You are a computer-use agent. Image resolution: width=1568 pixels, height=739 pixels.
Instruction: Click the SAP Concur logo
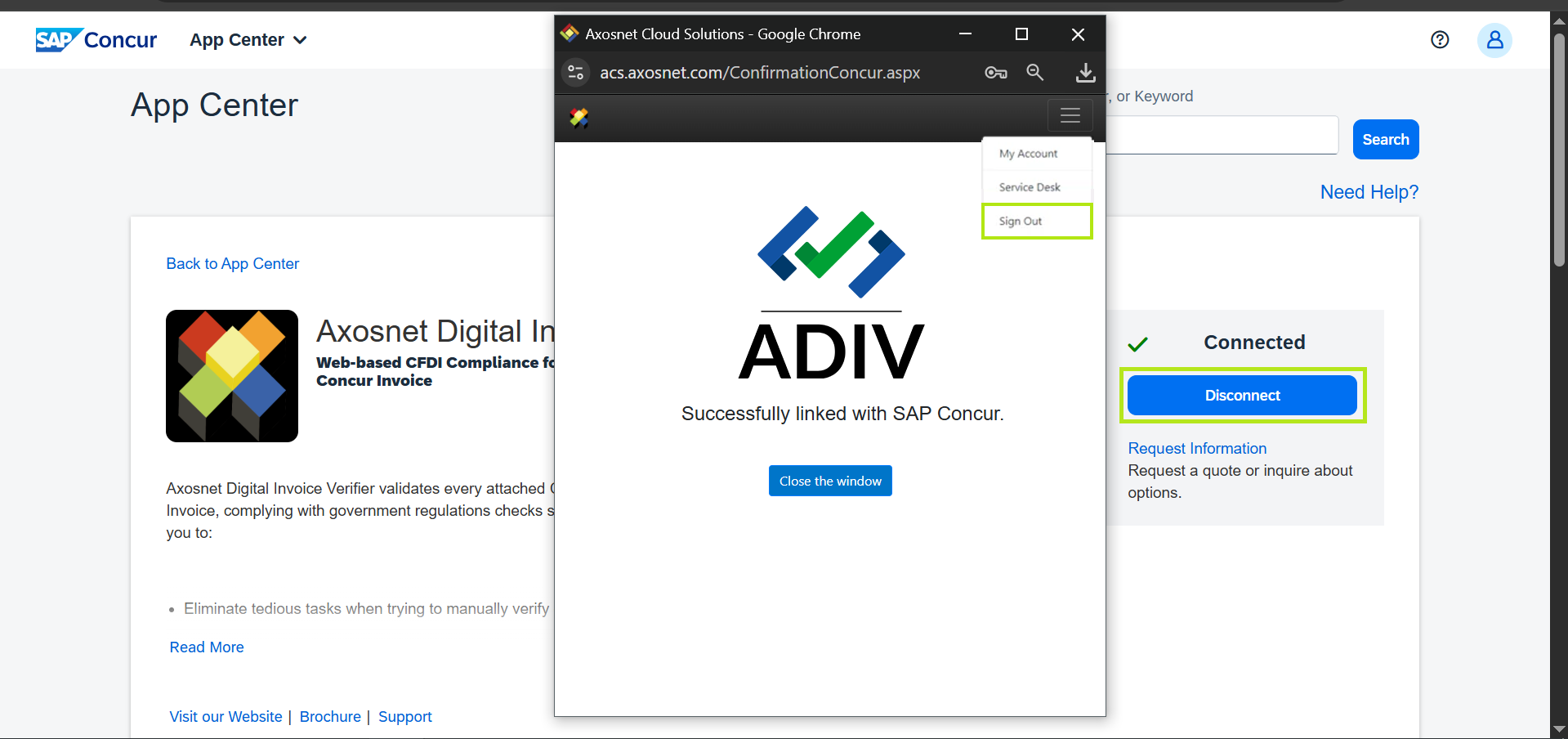(x=96, y=40)
